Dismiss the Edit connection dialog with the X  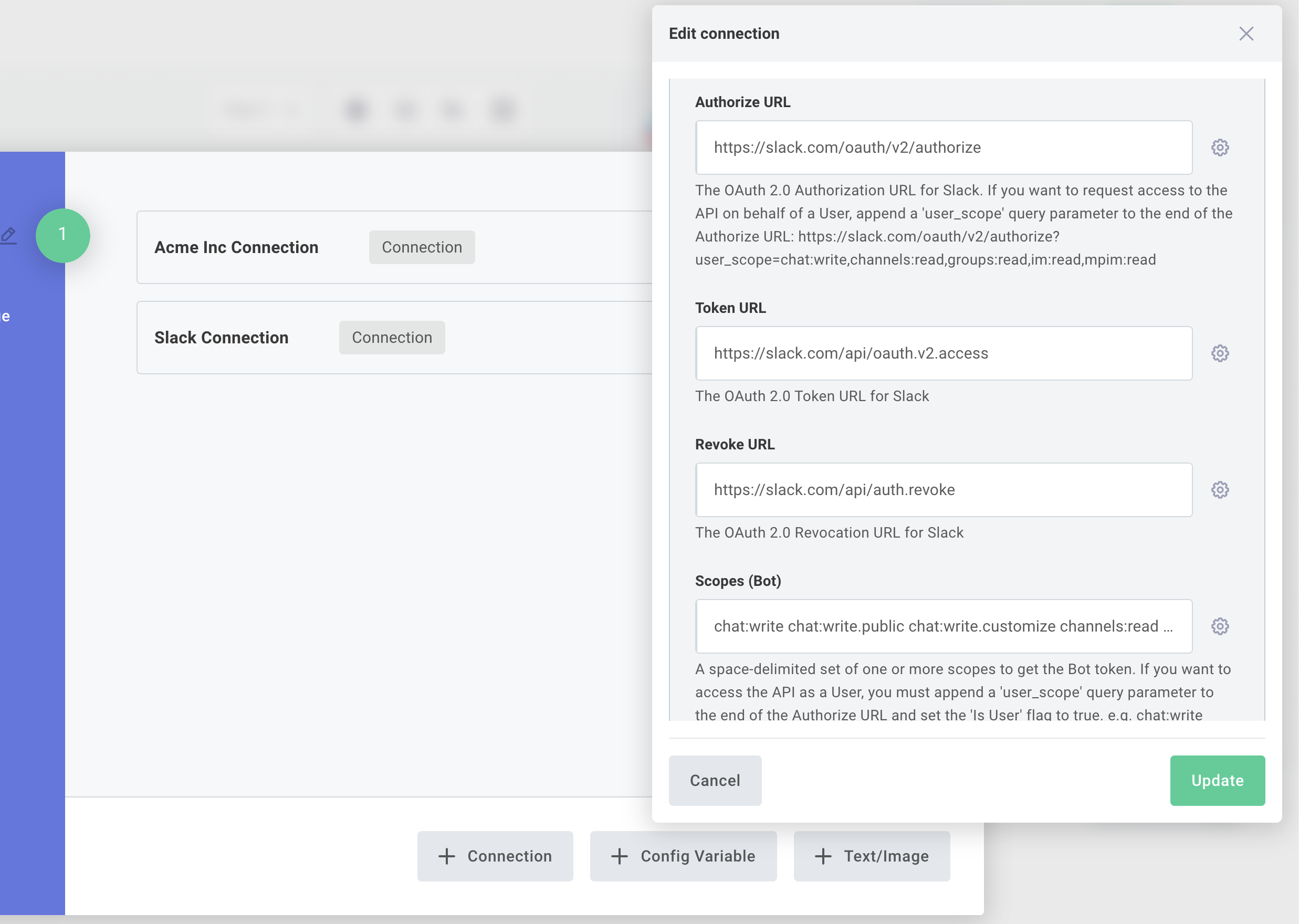pos(1246,34)
